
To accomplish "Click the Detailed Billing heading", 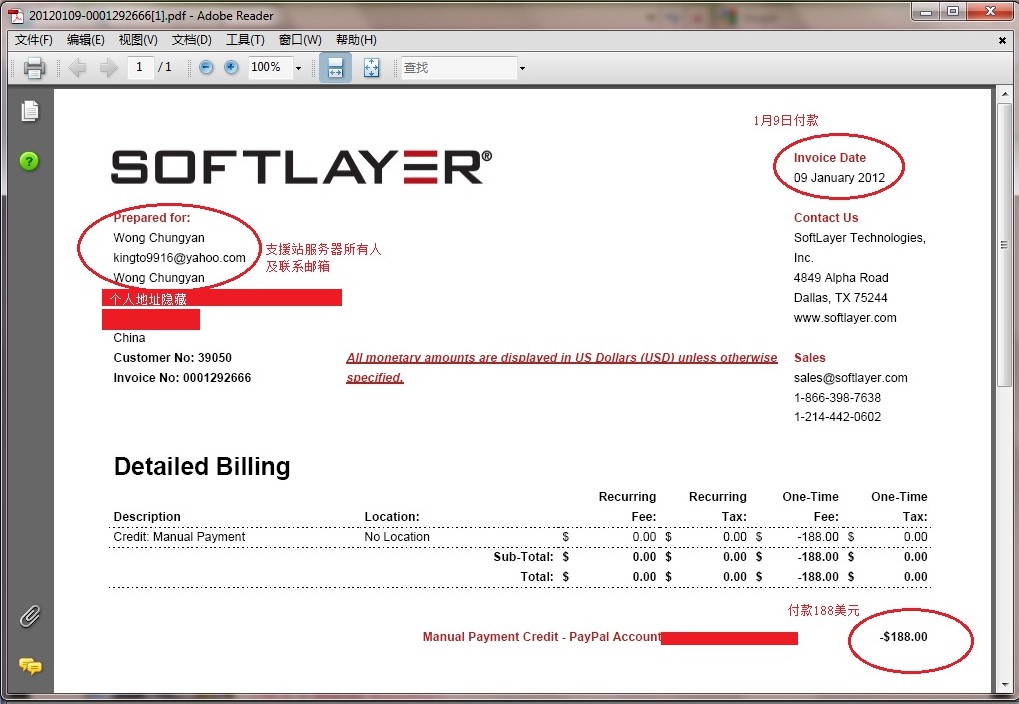I will [202, 466].
